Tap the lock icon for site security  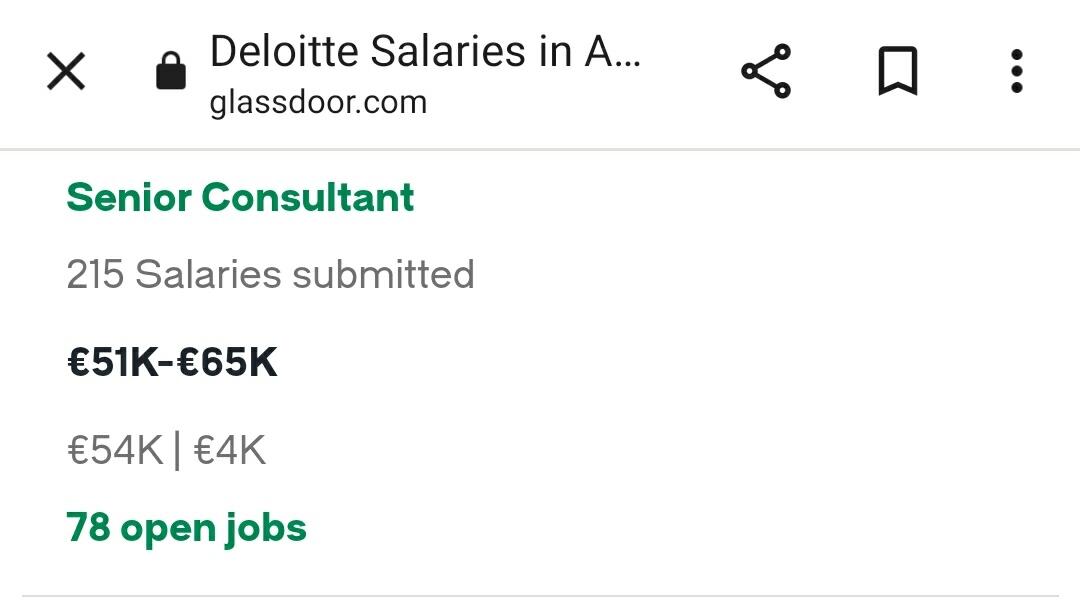pyautogui.click(x=171, y=72)
